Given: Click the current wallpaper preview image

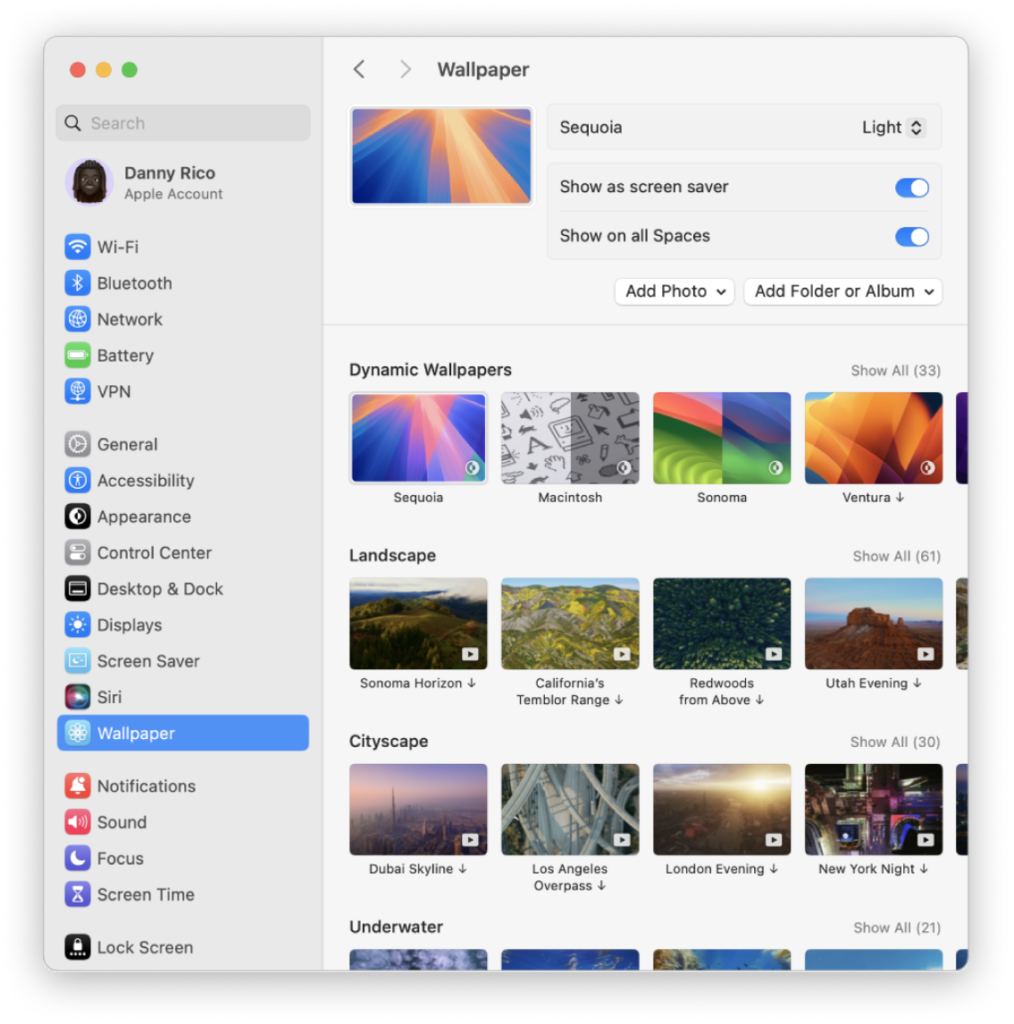Looking at the screenshot, I should point(441,155).
